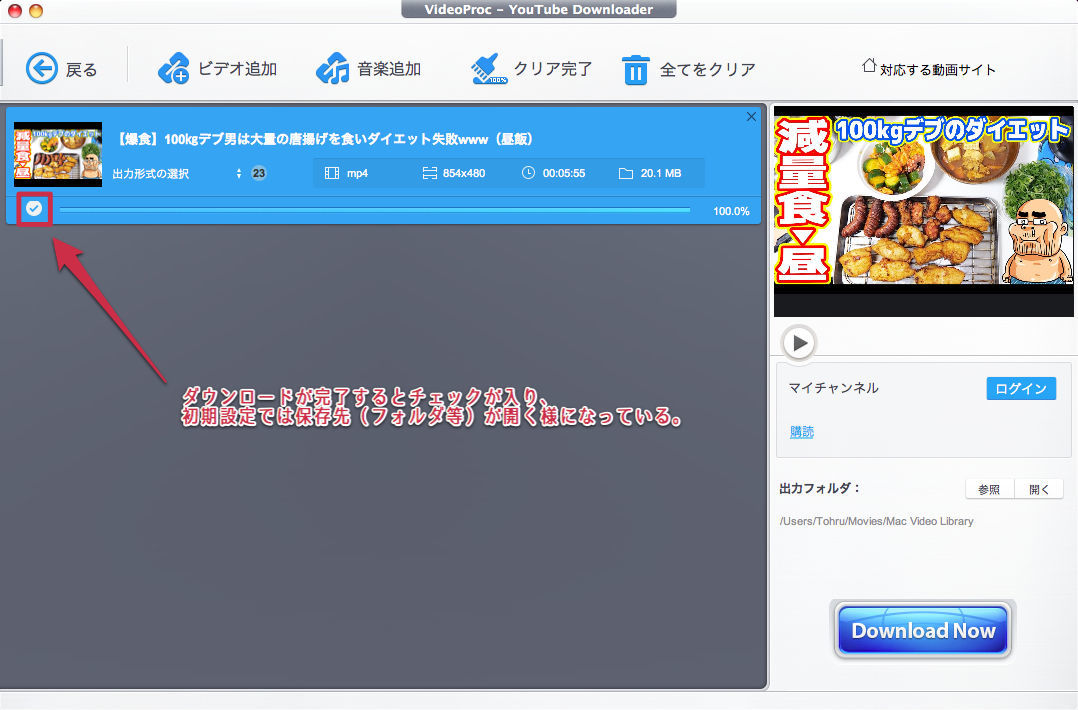
Task: Click the clock duration icon 00:05:55
Action: (x=528, y=173)
